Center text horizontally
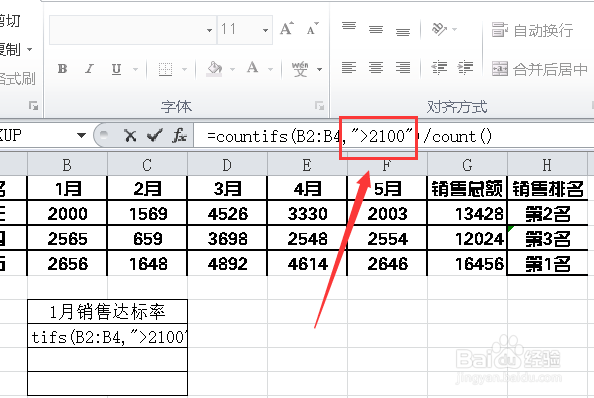The width and height of the screenshot is (594, 398). 376,68
